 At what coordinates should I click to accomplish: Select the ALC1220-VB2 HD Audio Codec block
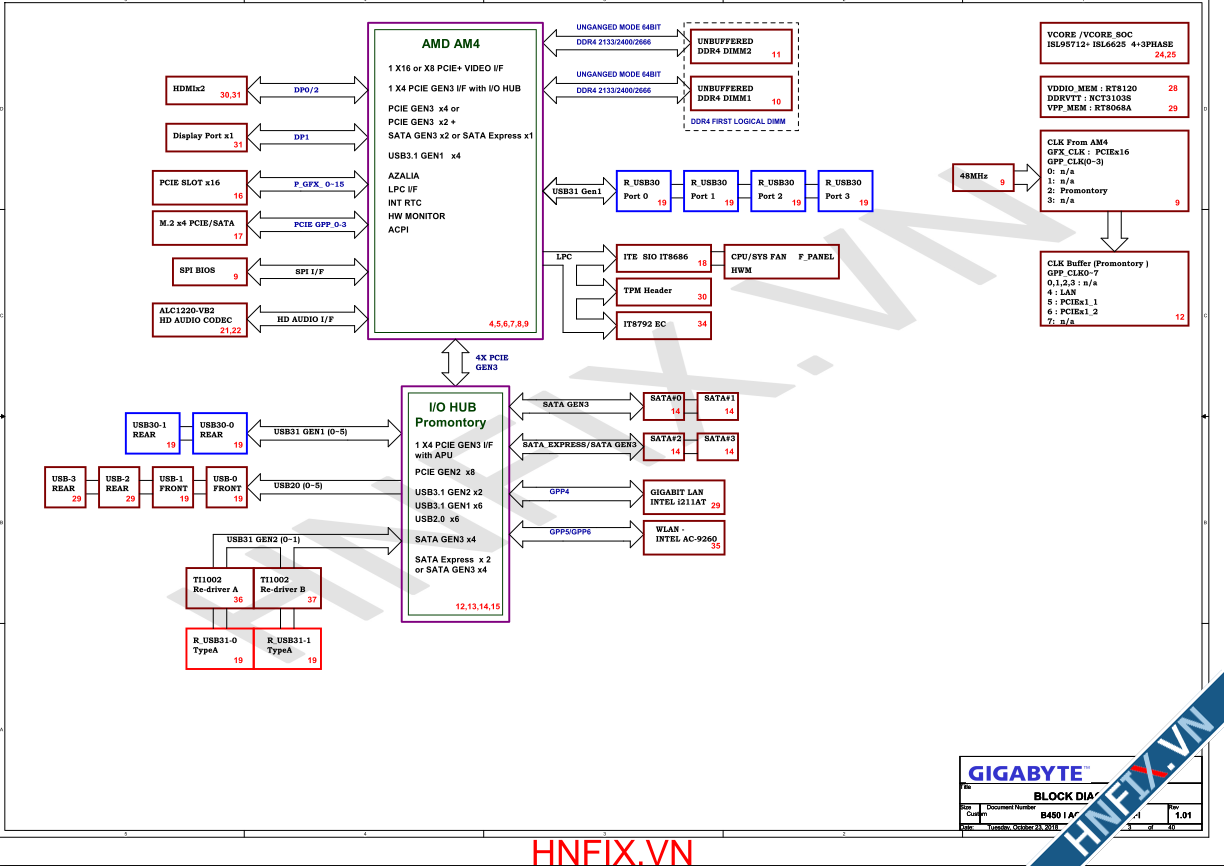pyautogui.click(x=198, y=319)
